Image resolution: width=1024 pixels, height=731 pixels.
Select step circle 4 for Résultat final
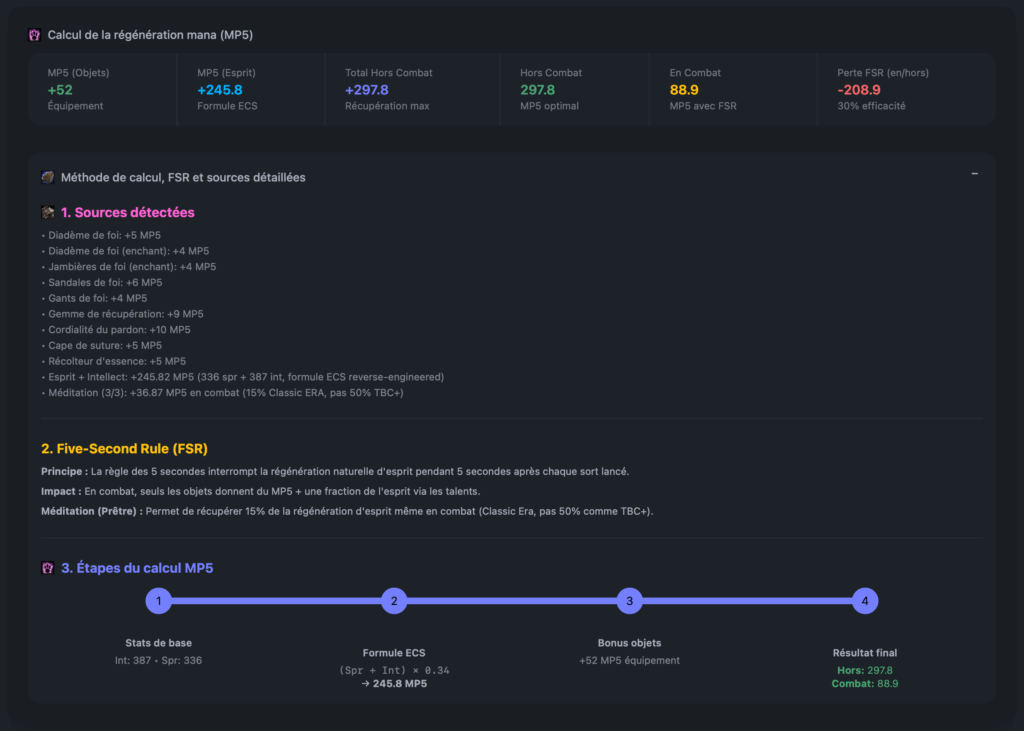coord(865,601)
